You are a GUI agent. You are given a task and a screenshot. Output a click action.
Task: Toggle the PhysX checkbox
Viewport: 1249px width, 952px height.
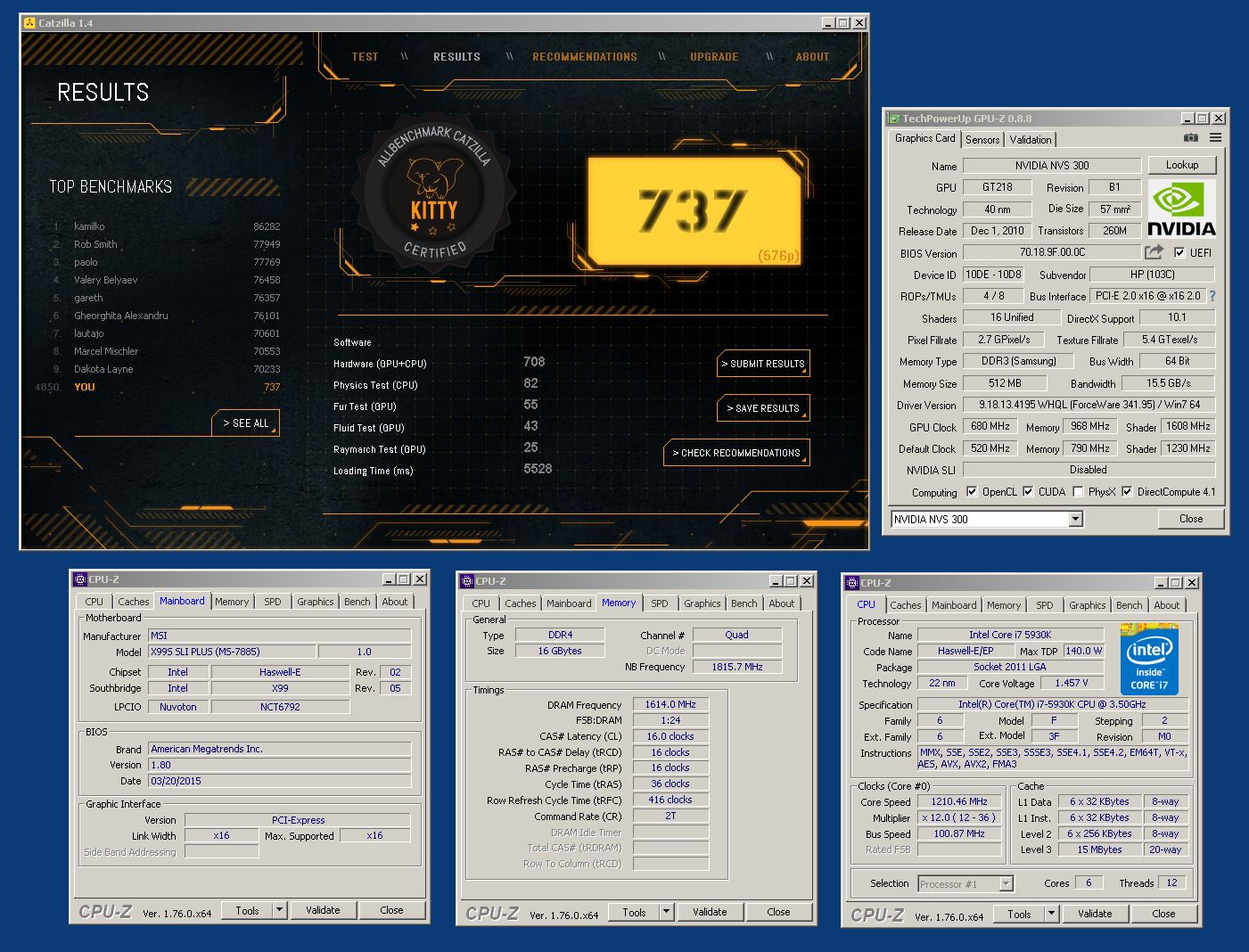[1078, 491]
